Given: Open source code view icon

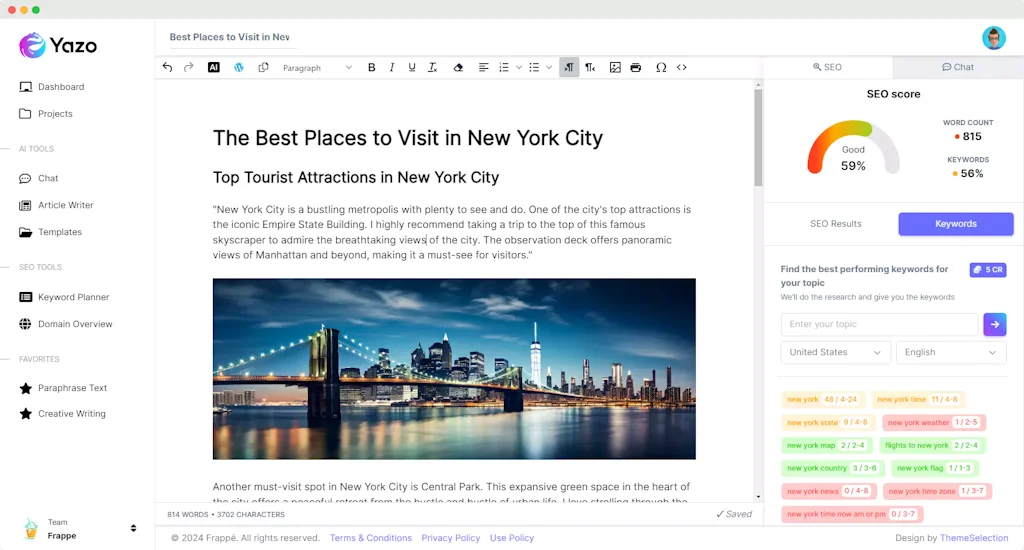Looking at the screenshot, I should 682,68.
